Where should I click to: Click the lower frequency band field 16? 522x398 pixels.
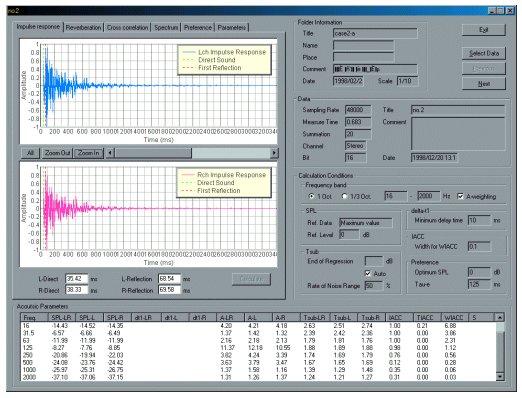[x=396, y=196]
